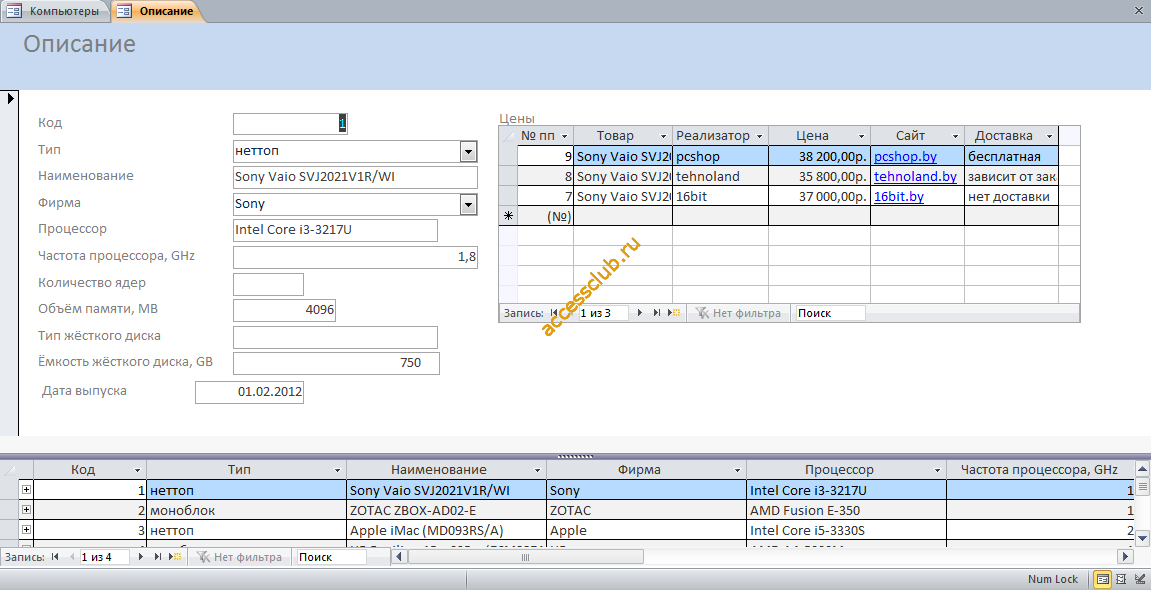Open Тип column dropdown in bottom datasheet
The height and width of the screenshot is (616, 1157).
pyautogui.click(x=337, y=470)
